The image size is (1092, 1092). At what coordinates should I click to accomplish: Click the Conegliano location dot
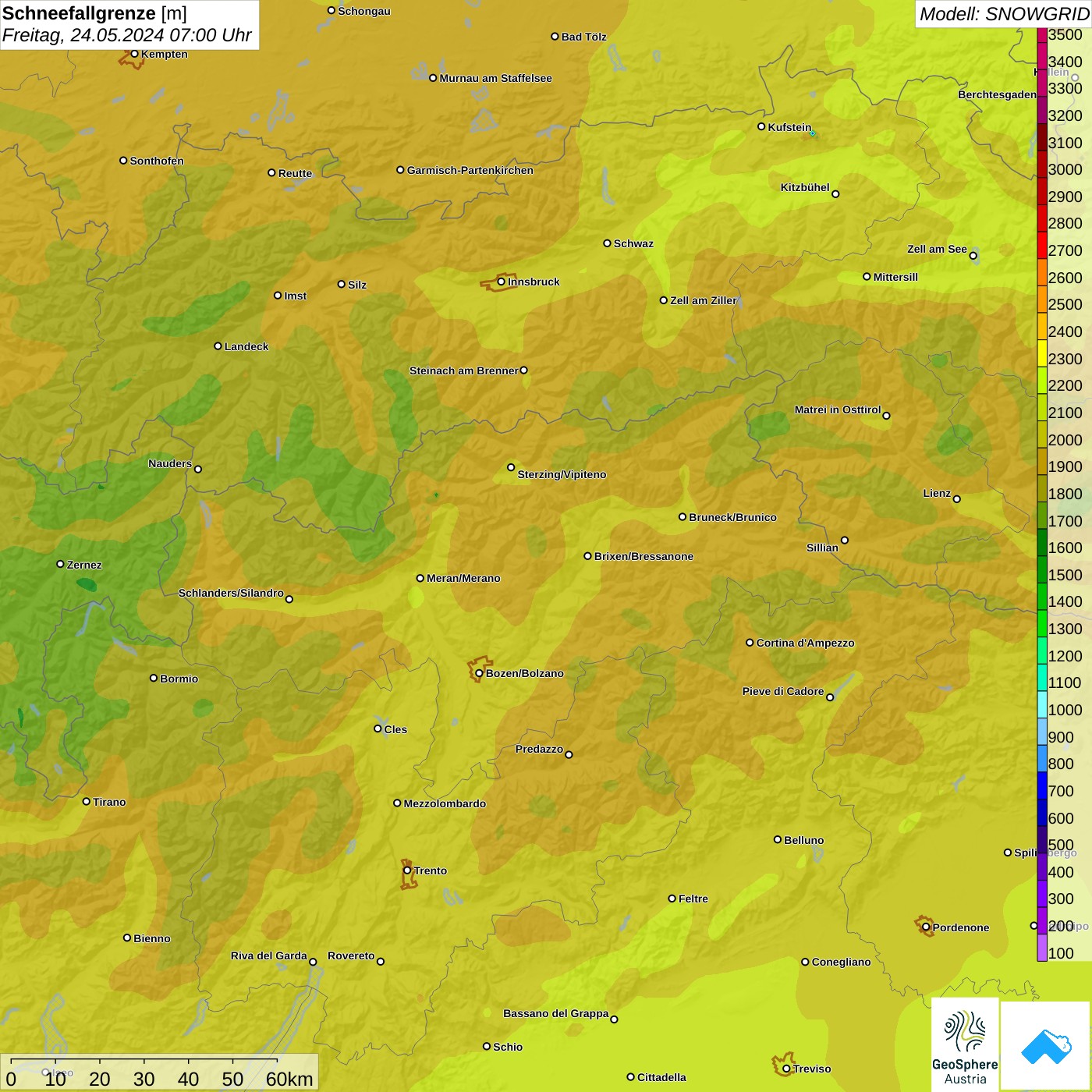pyautogui.click(x=805, y=962)
